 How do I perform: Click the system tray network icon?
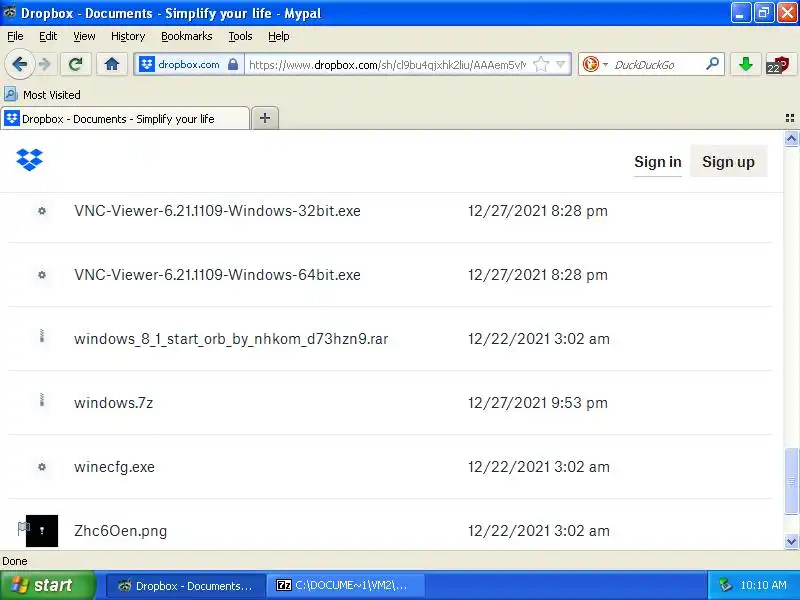pos(724,585)
